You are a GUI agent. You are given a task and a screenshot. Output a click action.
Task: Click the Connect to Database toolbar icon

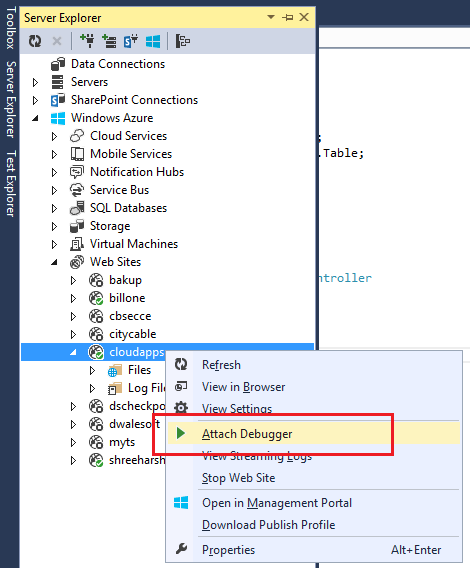click(87, 41)
